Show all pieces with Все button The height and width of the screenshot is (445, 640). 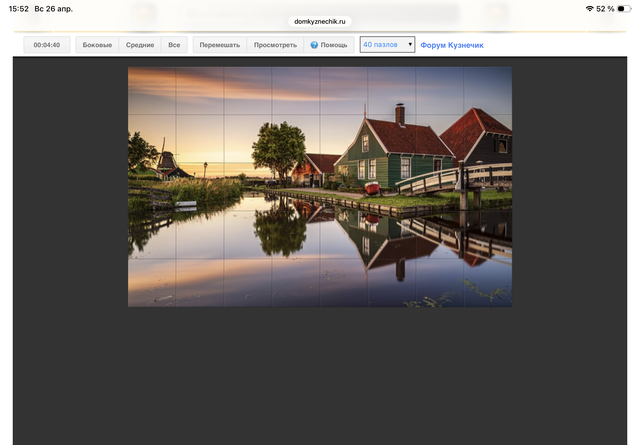pos(174,45)
